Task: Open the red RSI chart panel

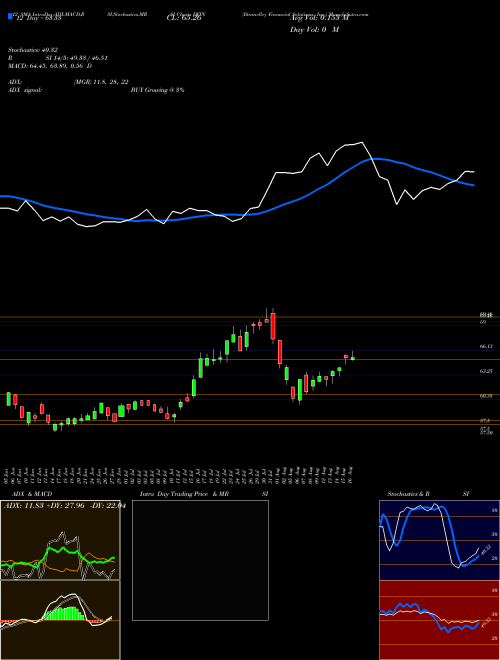Action: click(439, 620)
